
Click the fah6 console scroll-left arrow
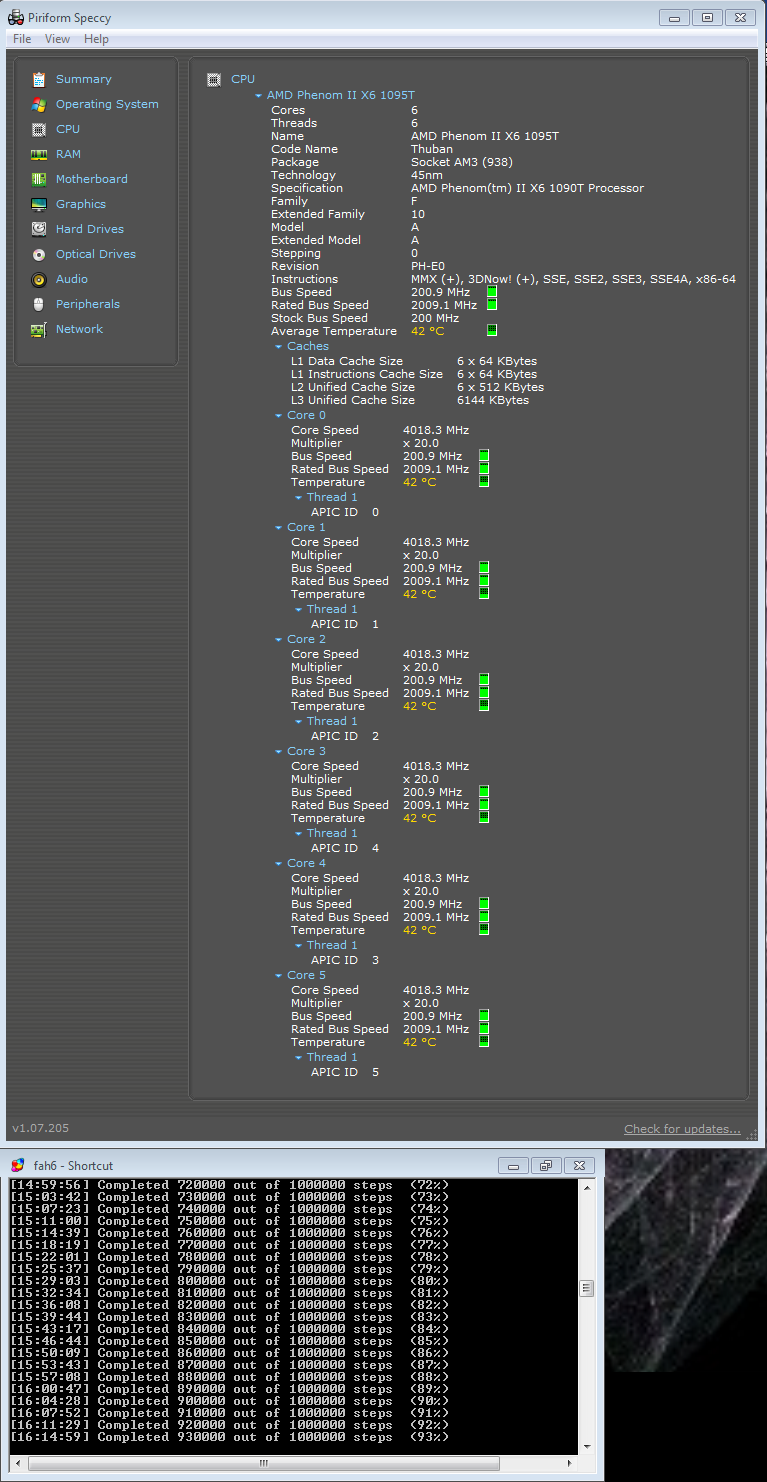coord(16,1464)
